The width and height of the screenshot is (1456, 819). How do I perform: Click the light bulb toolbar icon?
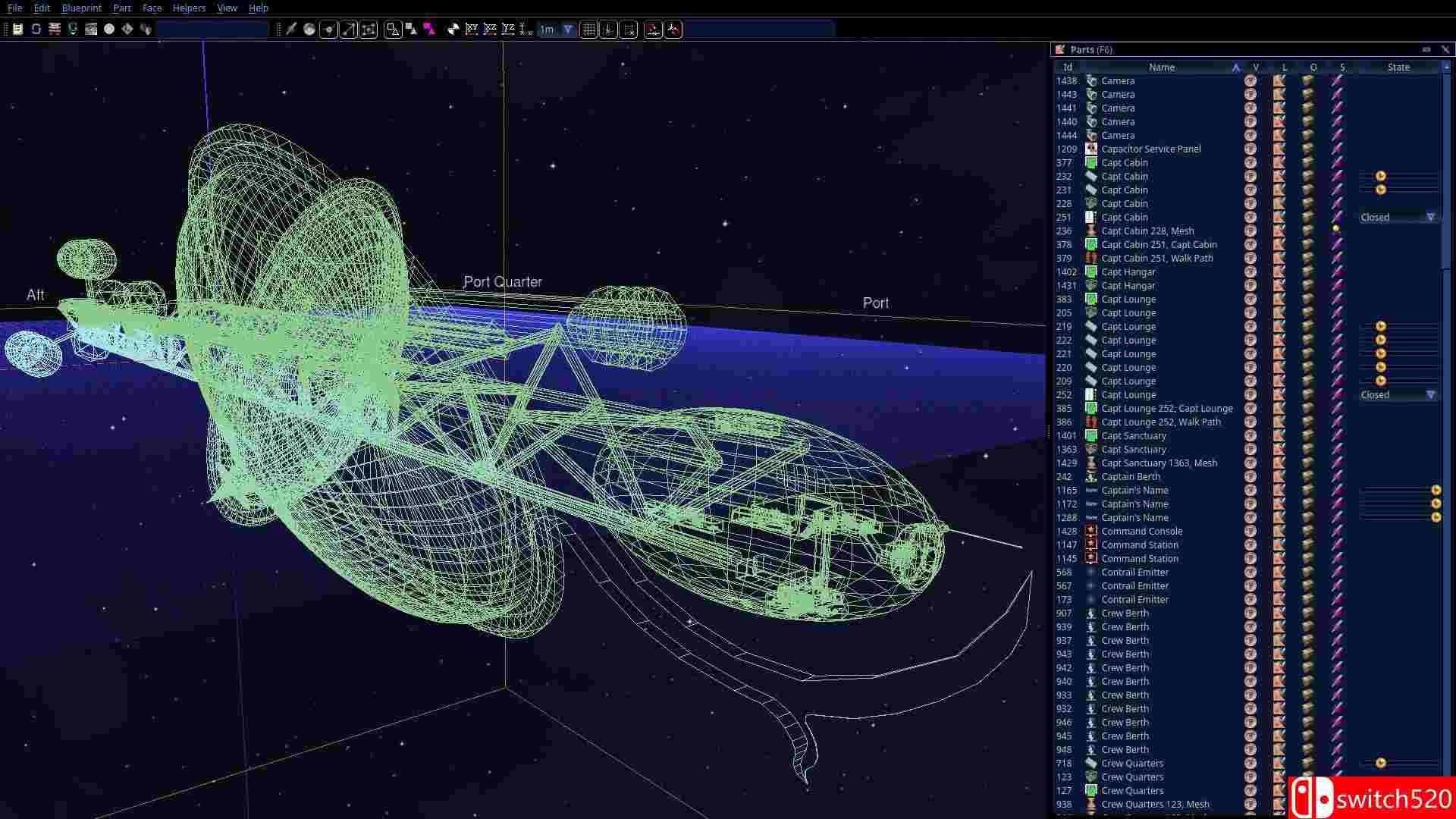pos(73,29)
